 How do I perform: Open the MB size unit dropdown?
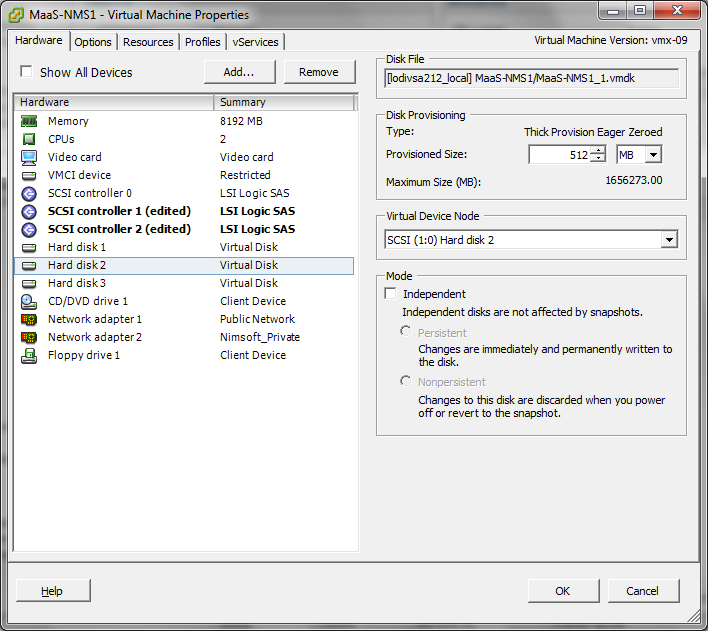point(653,155)
